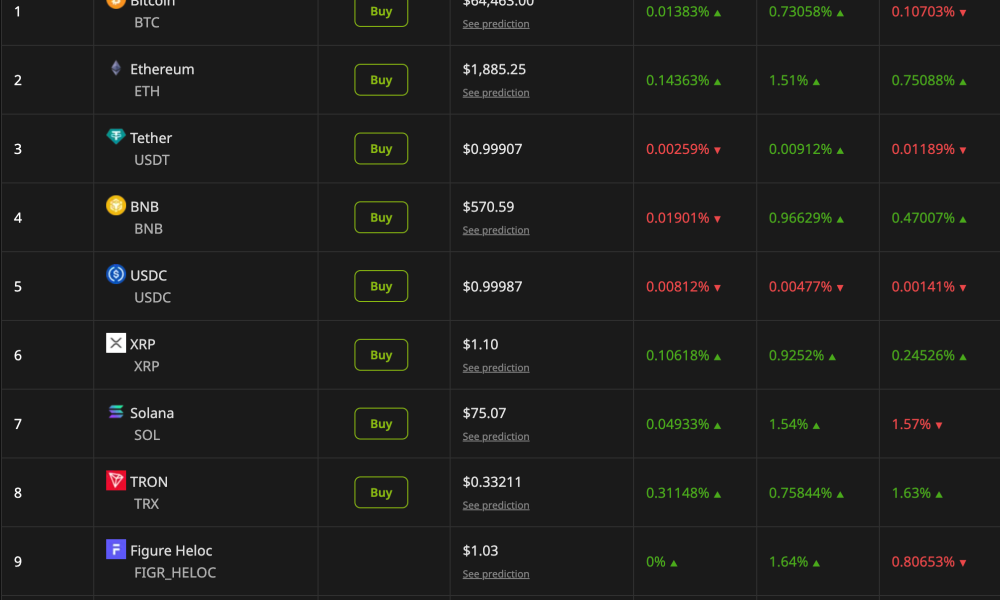Viewport: 1000px width, 600px height.
Task: Click the TRX ticker symbol
Action: [x=146, y=504]
